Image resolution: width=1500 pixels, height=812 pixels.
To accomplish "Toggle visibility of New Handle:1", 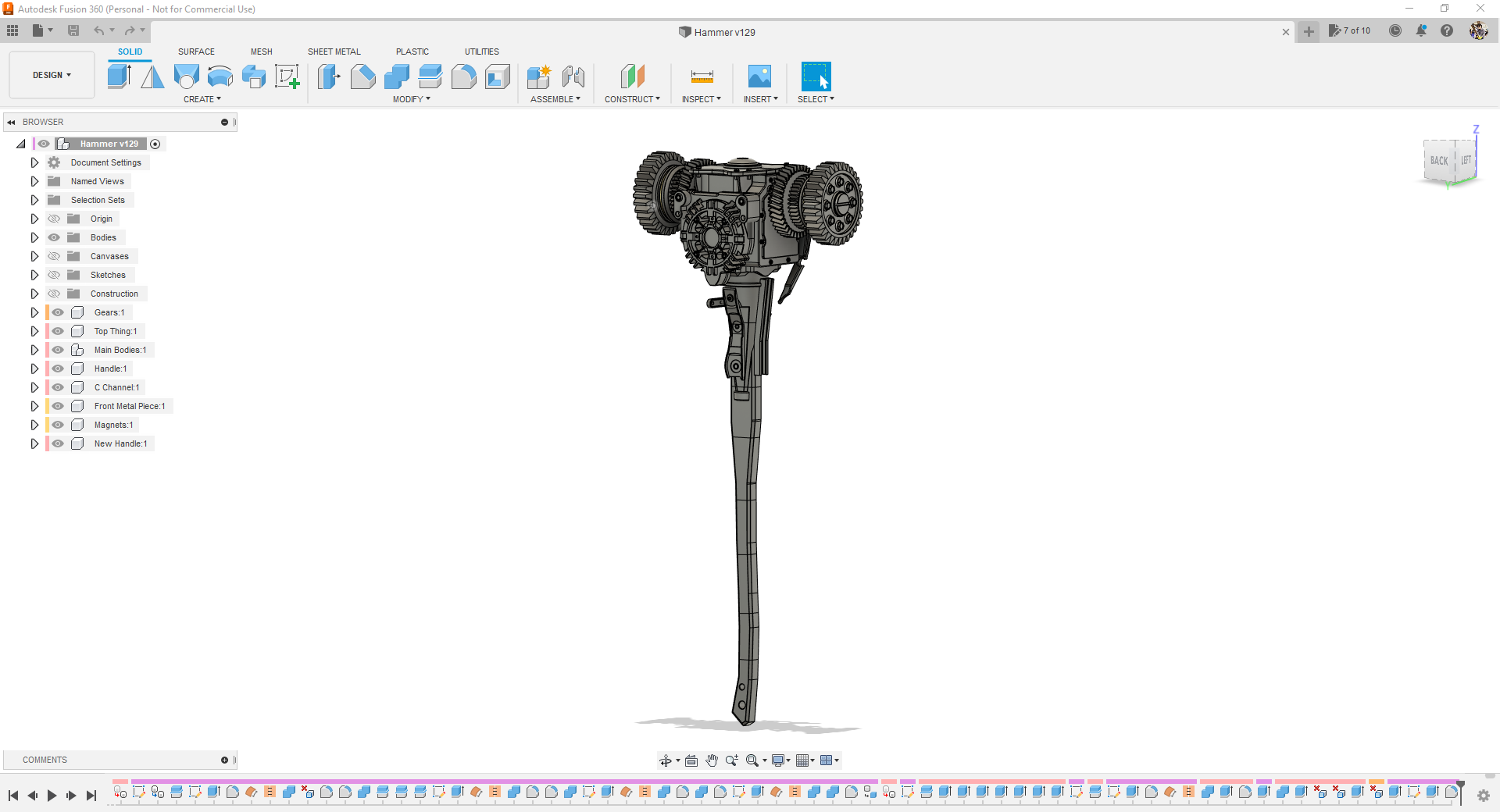I will pyautogui.click(x=58, y=443).
